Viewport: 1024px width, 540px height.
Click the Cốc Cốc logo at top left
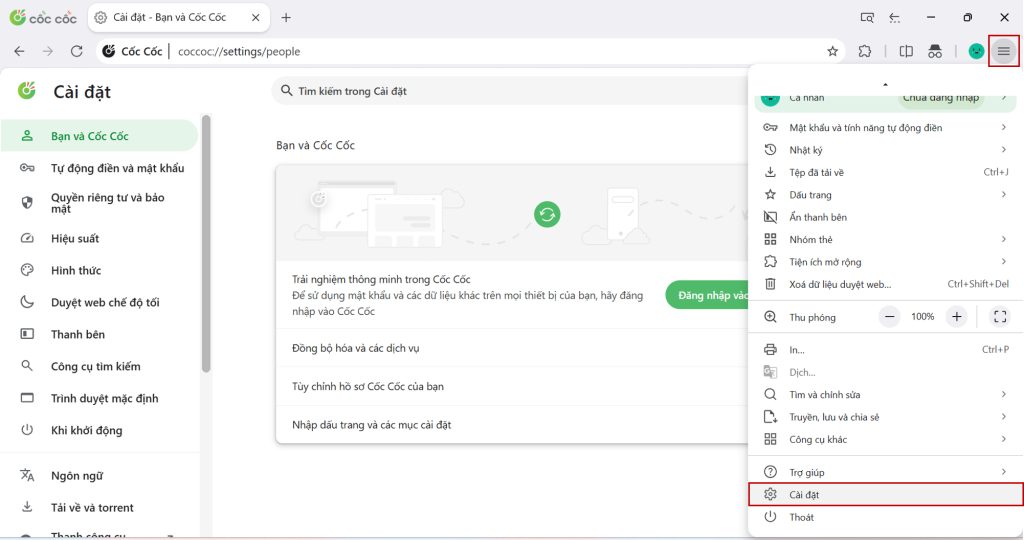coord(43,18)
